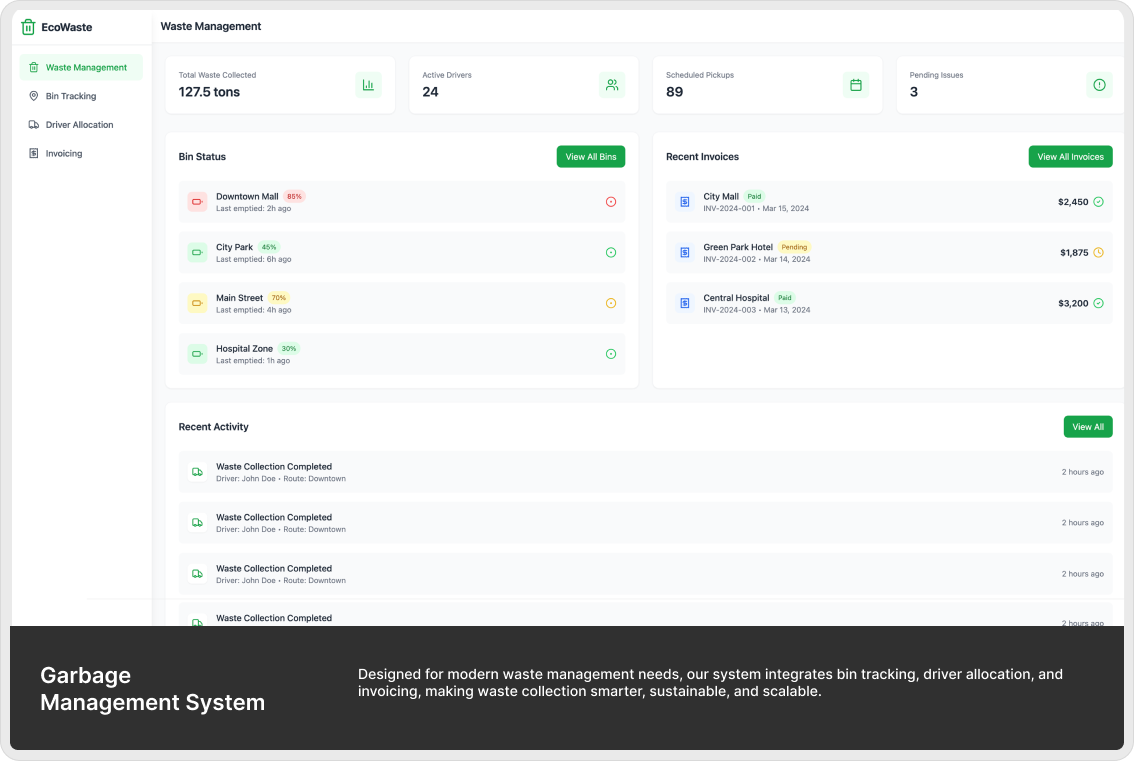Screen dimensions: 1134x761
Task: Click the Paid badge on City Mall invoice
Action: pos(754,196)
